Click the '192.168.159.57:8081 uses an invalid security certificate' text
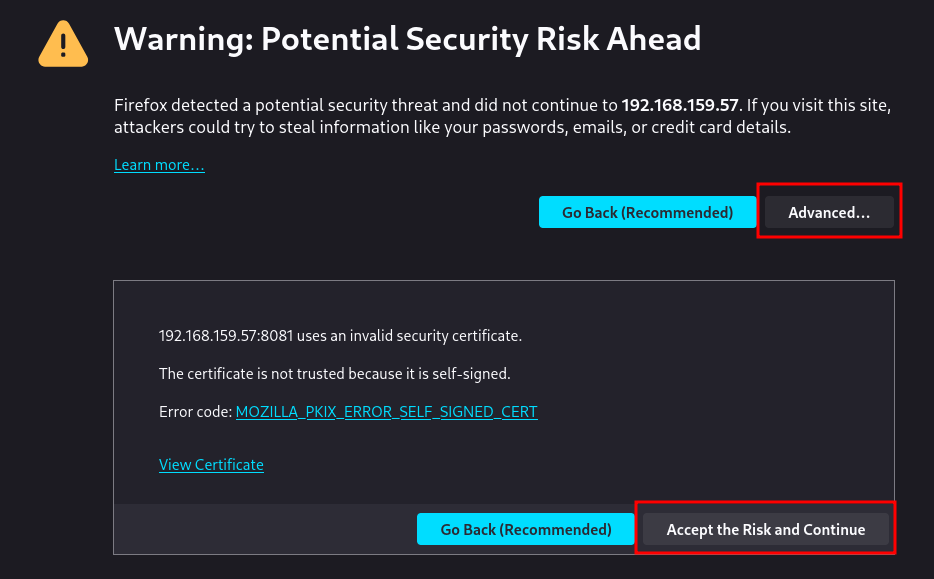 pyautogui.click(x=340, y=336)
